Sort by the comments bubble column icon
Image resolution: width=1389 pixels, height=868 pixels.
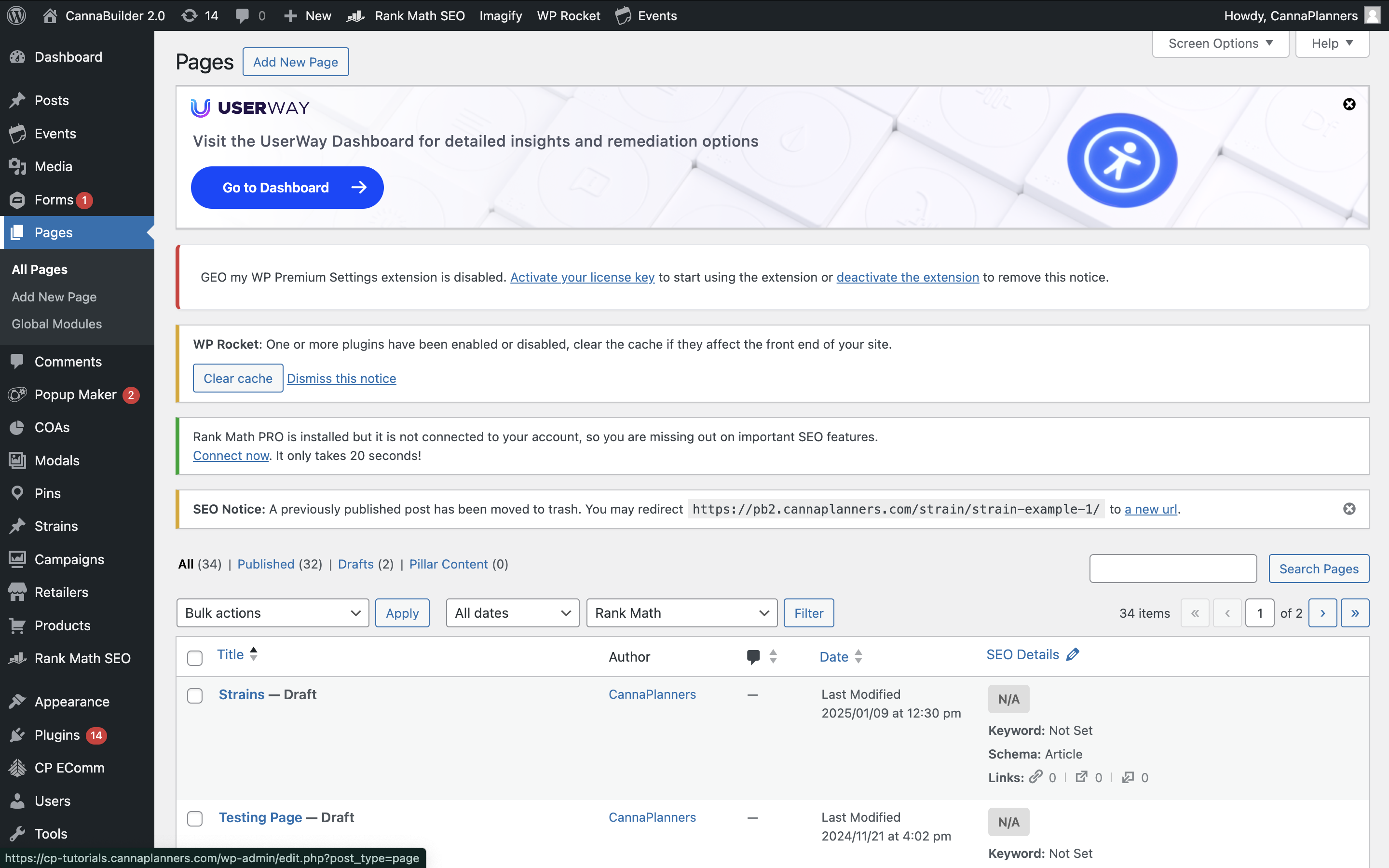click(753, 656)
